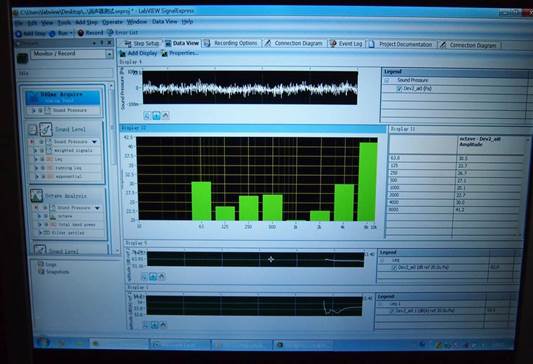Open the Error List from the toolbar
The width and height of the screenshot is (533, 364).
[x=122, y=33]
